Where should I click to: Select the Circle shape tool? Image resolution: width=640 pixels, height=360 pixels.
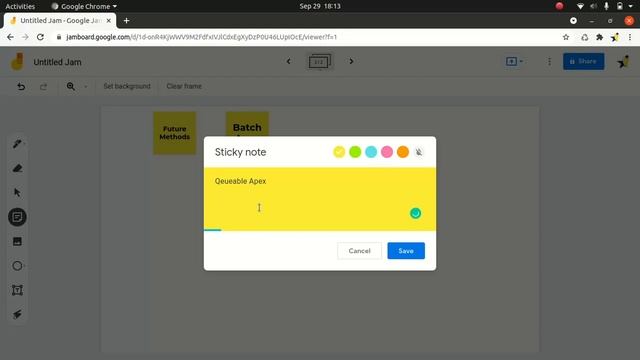pos(17,266)
